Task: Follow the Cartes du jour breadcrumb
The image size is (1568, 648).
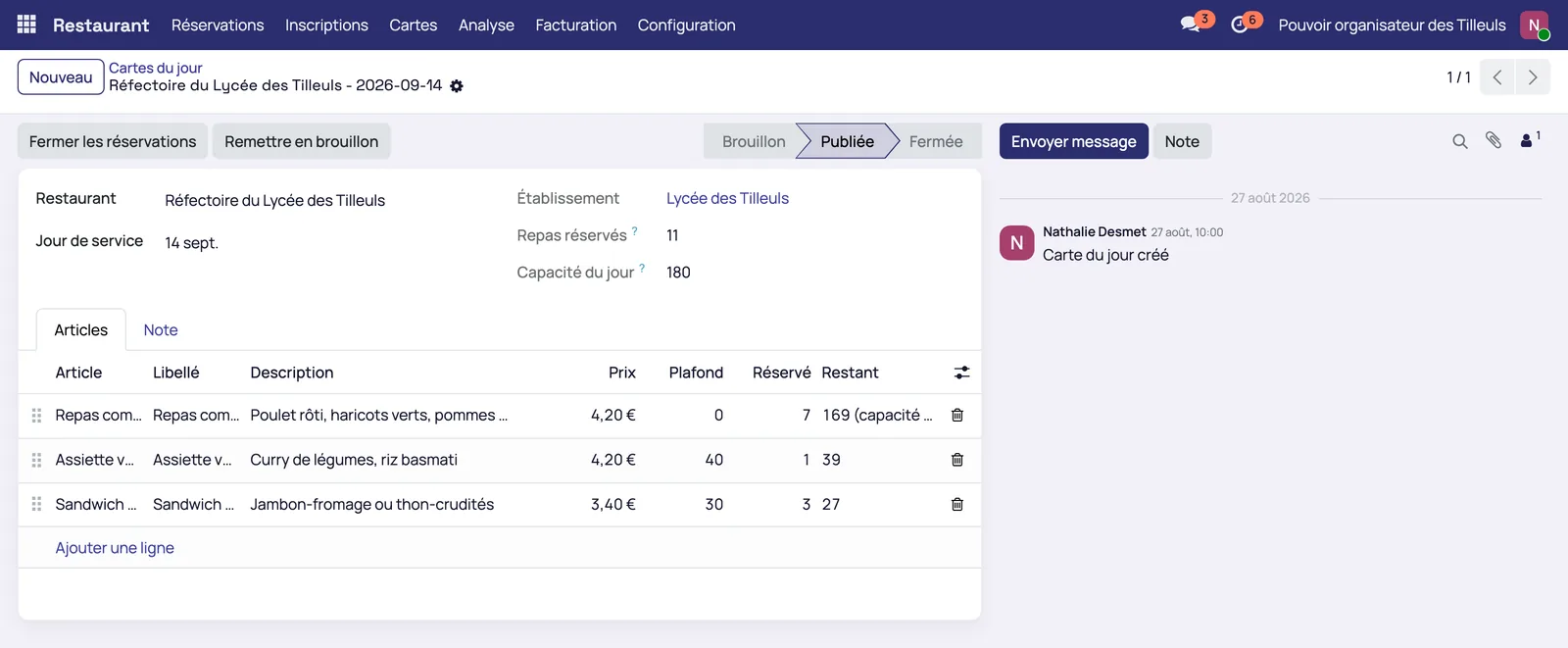Action: pos(156,68)
